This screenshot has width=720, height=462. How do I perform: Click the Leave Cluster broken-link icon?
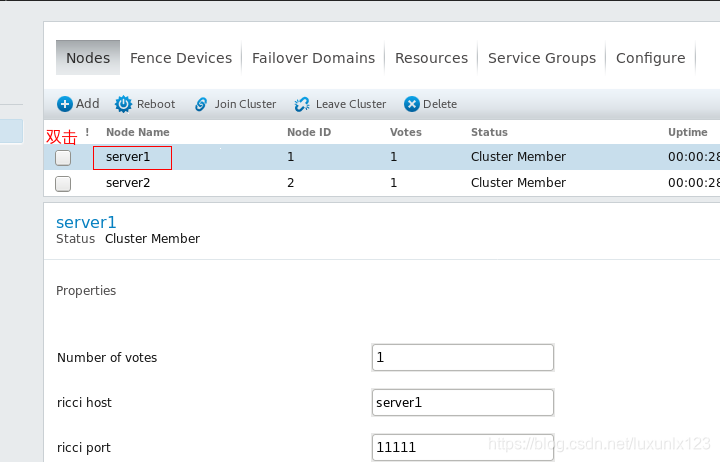click(302, 104)
